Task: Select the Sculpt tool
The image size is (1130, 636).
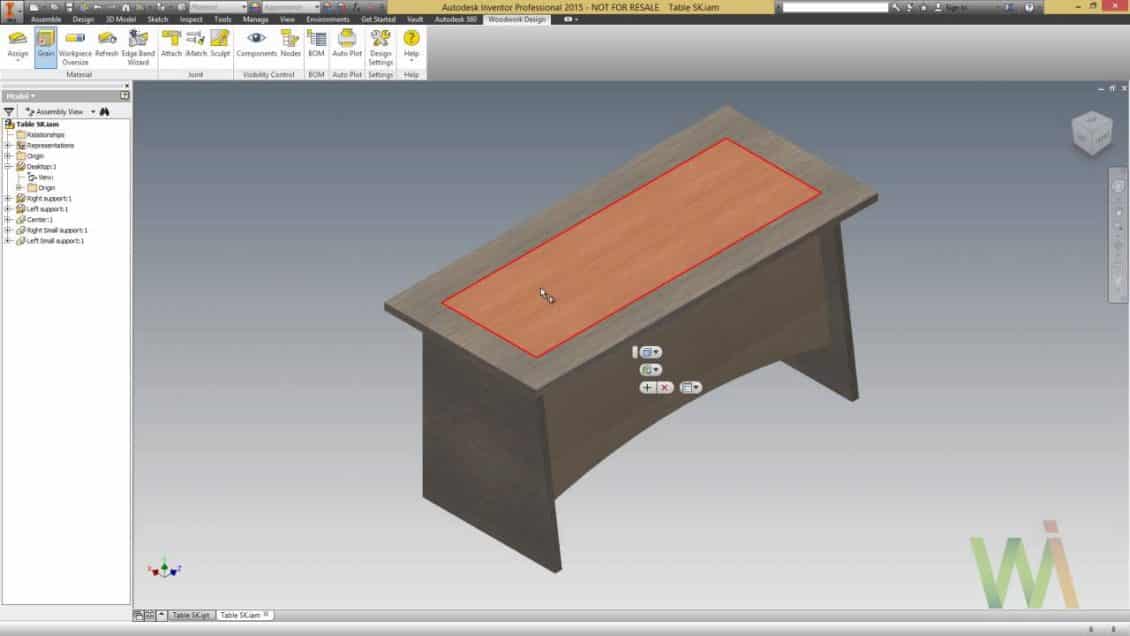Action: [220, 40]
